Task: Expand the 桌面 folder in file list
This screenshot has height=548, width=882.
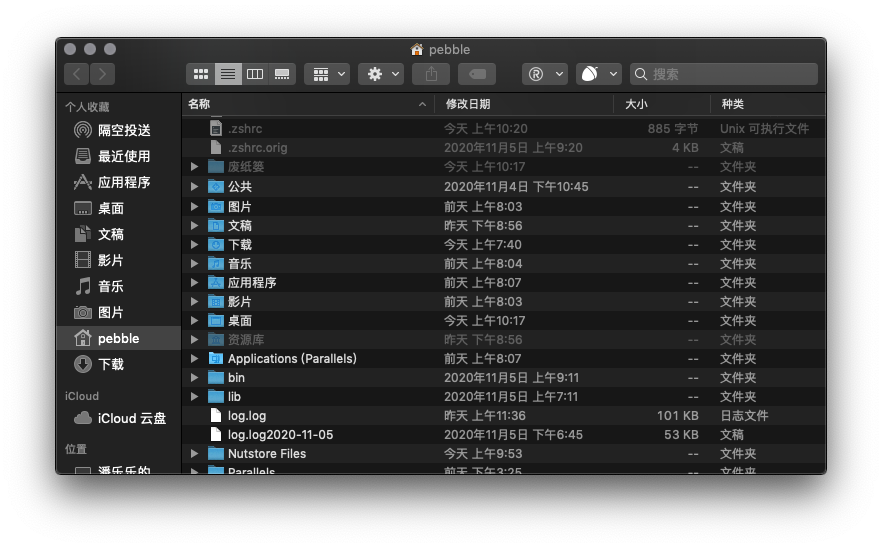Action: (x=194, y=321)
